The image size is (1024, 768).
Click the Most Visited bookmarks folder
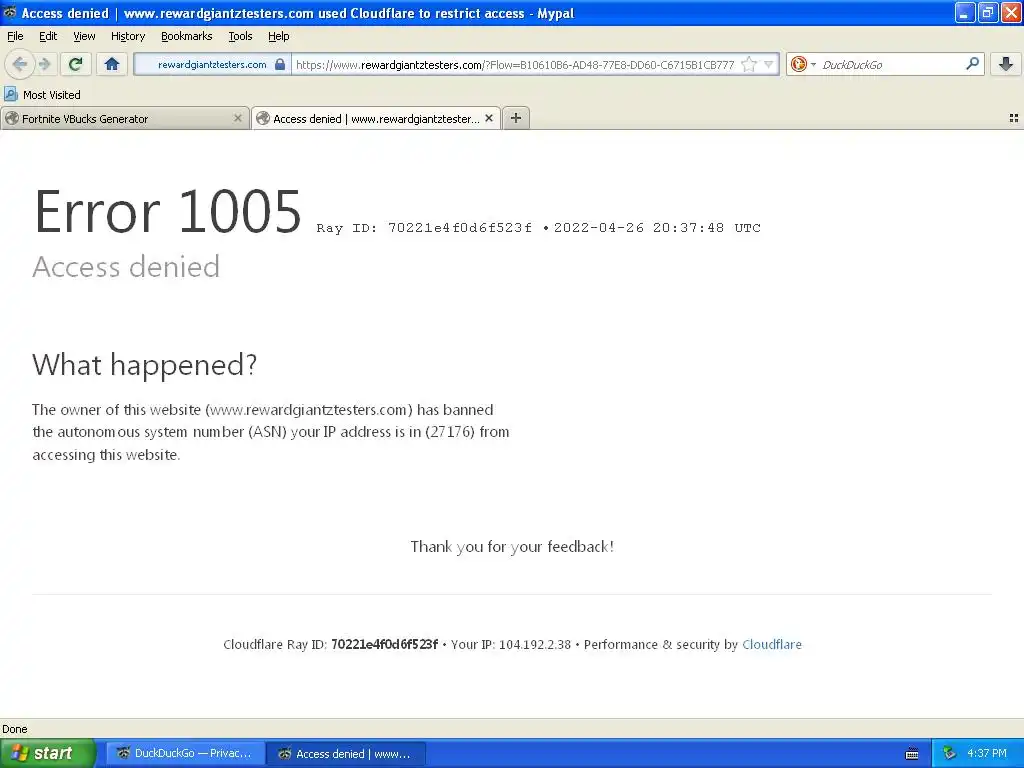pyautogui.click(x=42, y=95)
